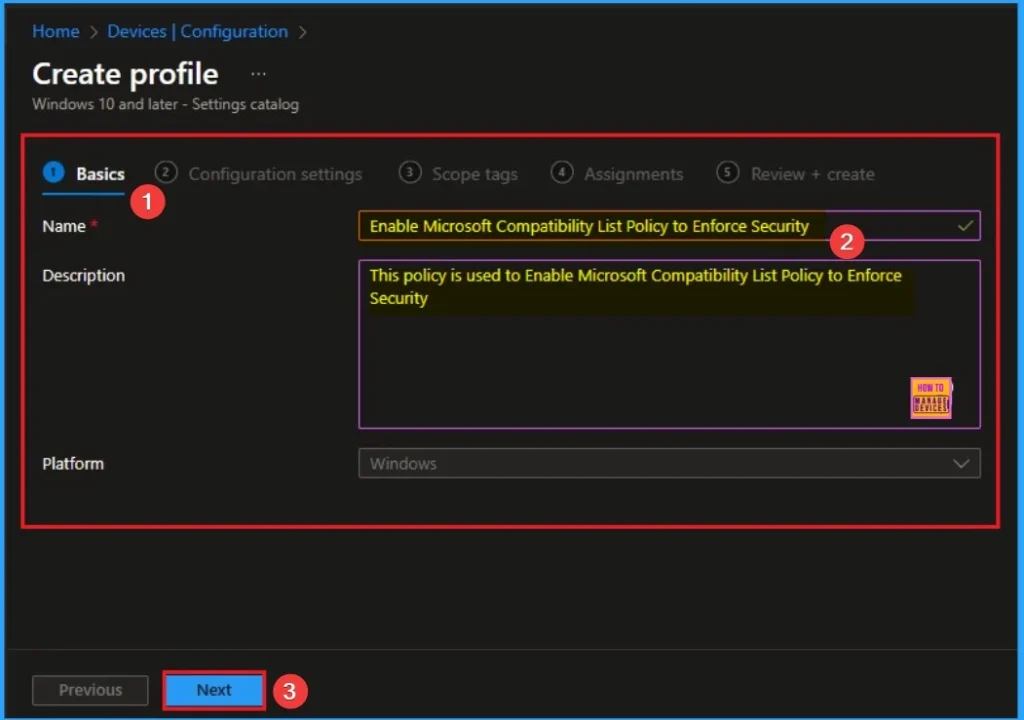Click the step 5 circle icon for Review + create
Image resolution: width=1024 pixels, height=720 pixels.
click(728, 172)
